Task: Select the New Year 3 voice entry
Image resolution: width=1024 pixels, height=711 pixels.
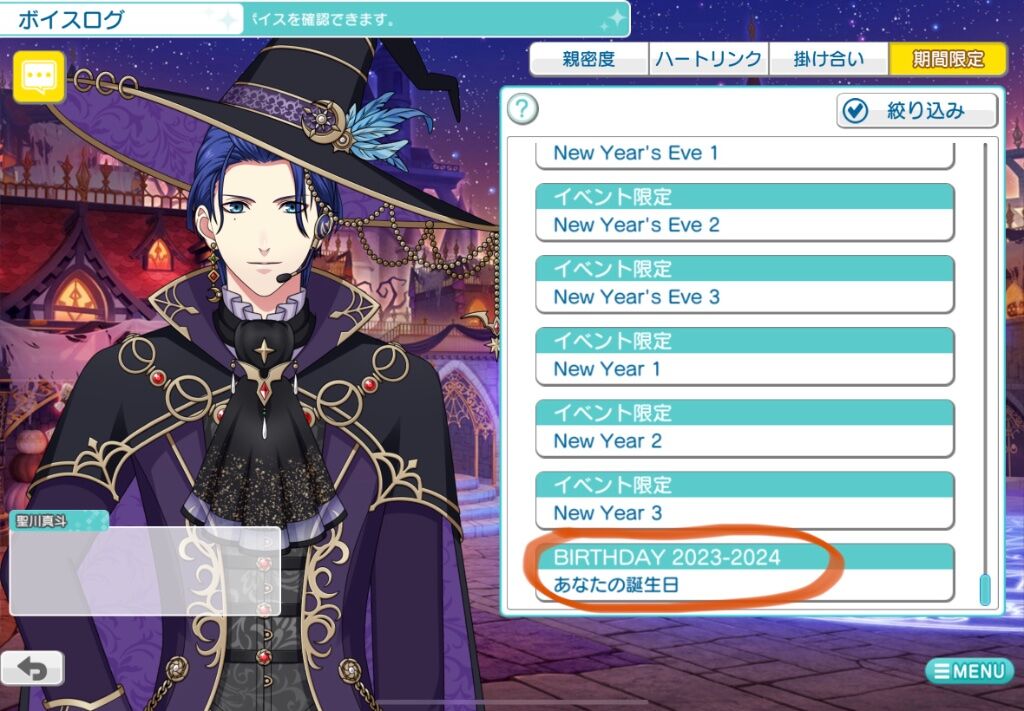Action: tap(744, 500)
